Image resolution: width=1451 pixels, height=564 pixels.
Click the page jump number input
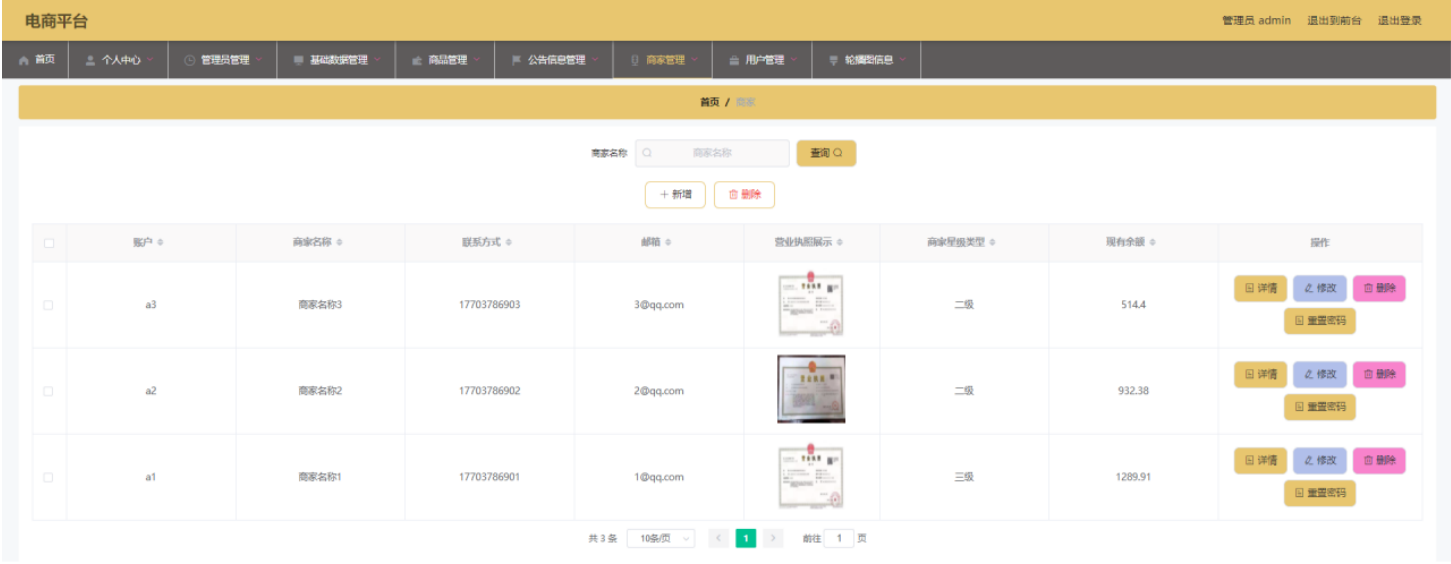[x=838, y=538]
